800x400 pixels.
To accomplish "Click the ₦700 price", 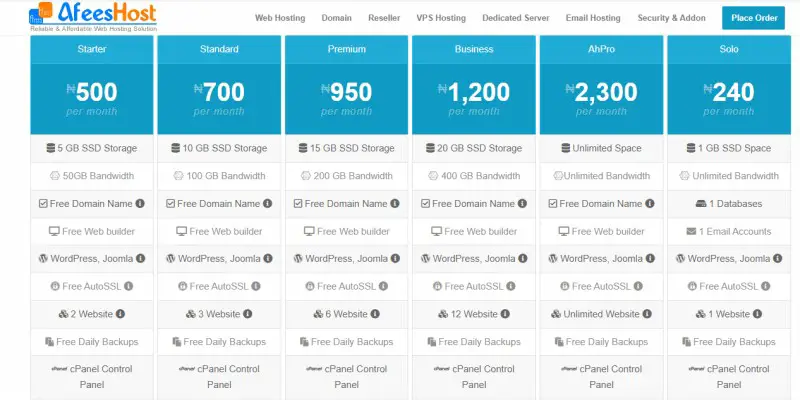I will (x=219, y=92).
